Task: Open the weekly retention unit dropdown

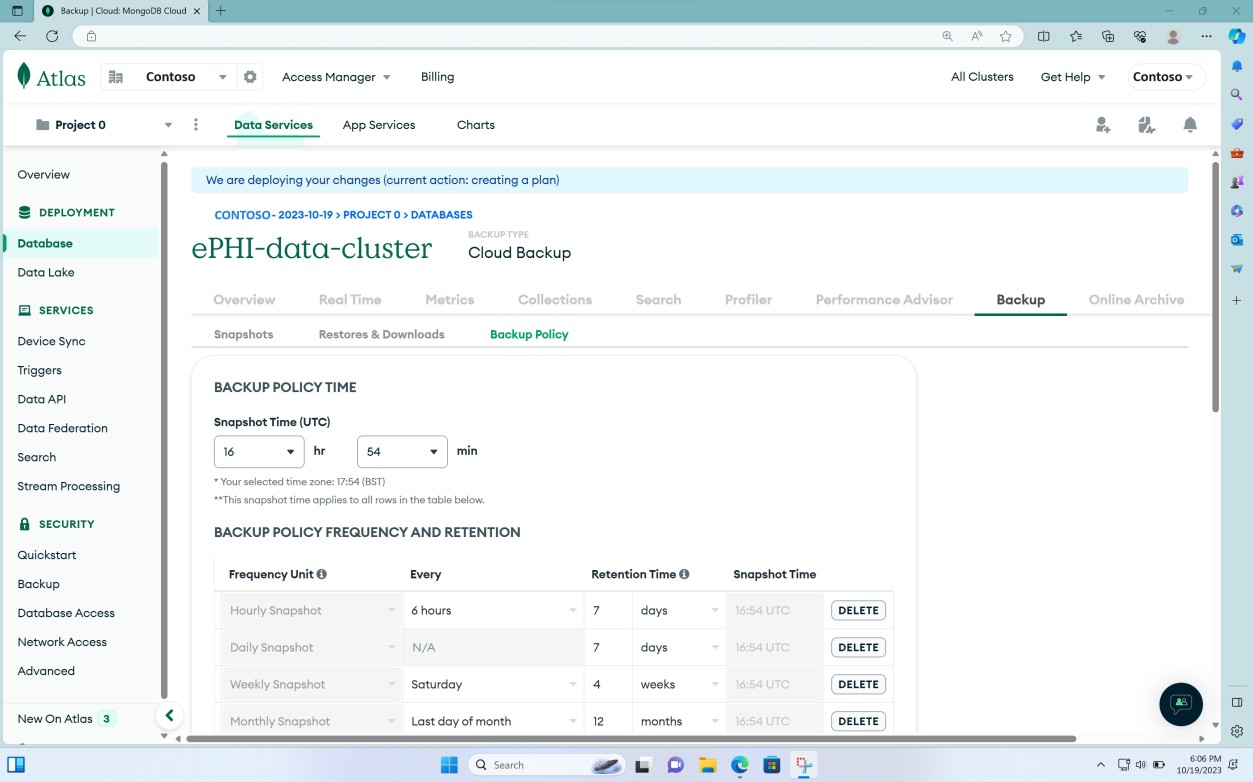Action: point(678,684)
